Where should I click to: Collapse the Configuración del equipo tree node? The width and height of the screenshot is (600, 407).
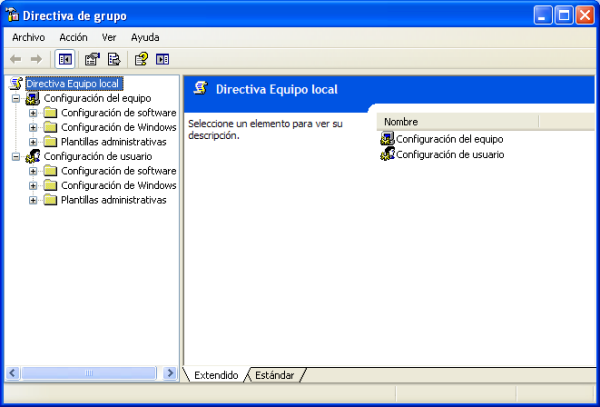[16, 99]
